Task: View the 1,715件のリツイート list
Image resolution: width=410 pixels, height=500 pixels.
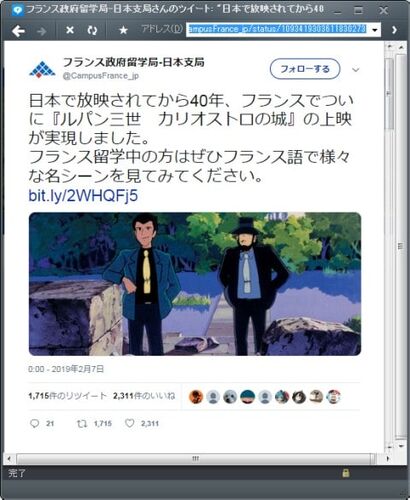Action: 67,396
